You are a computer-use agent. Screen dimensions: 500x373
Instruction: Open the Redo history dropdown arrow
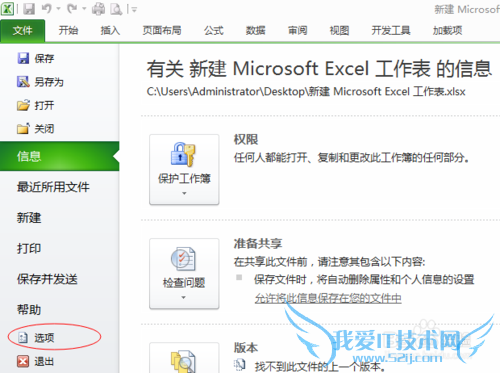(x=84, y=9)
